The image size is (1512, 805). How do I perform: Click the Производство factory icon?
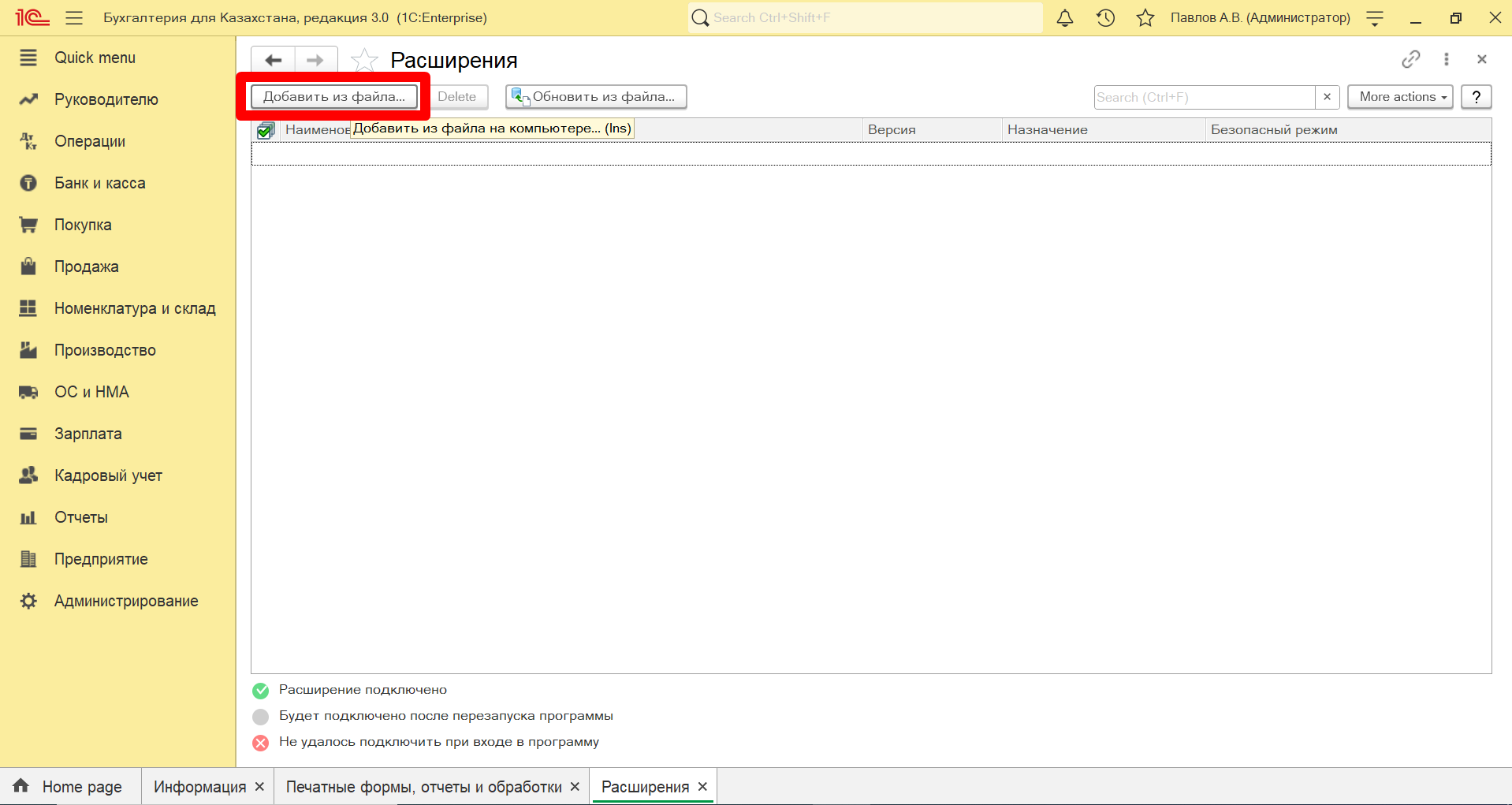(x=28, y=350)
